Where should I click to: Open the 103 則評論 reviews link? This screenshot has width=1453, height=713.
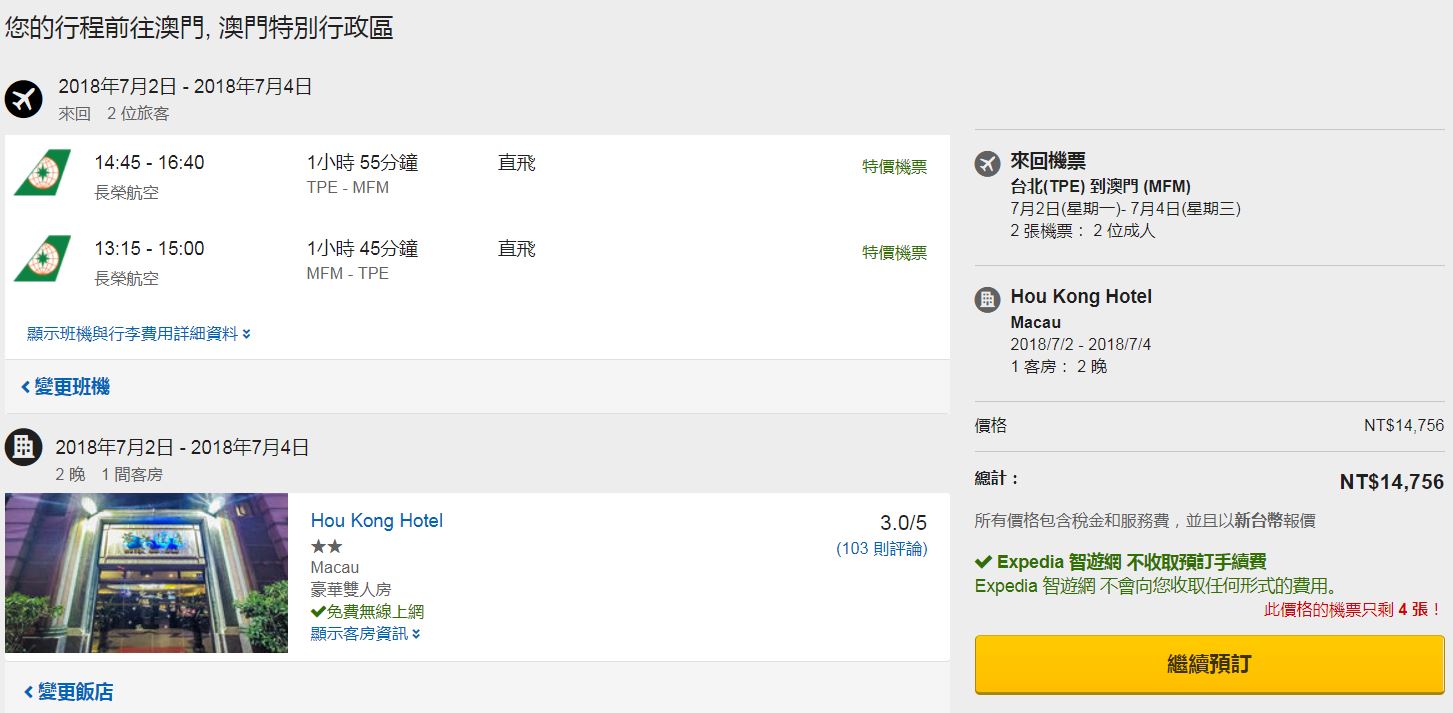882,549
